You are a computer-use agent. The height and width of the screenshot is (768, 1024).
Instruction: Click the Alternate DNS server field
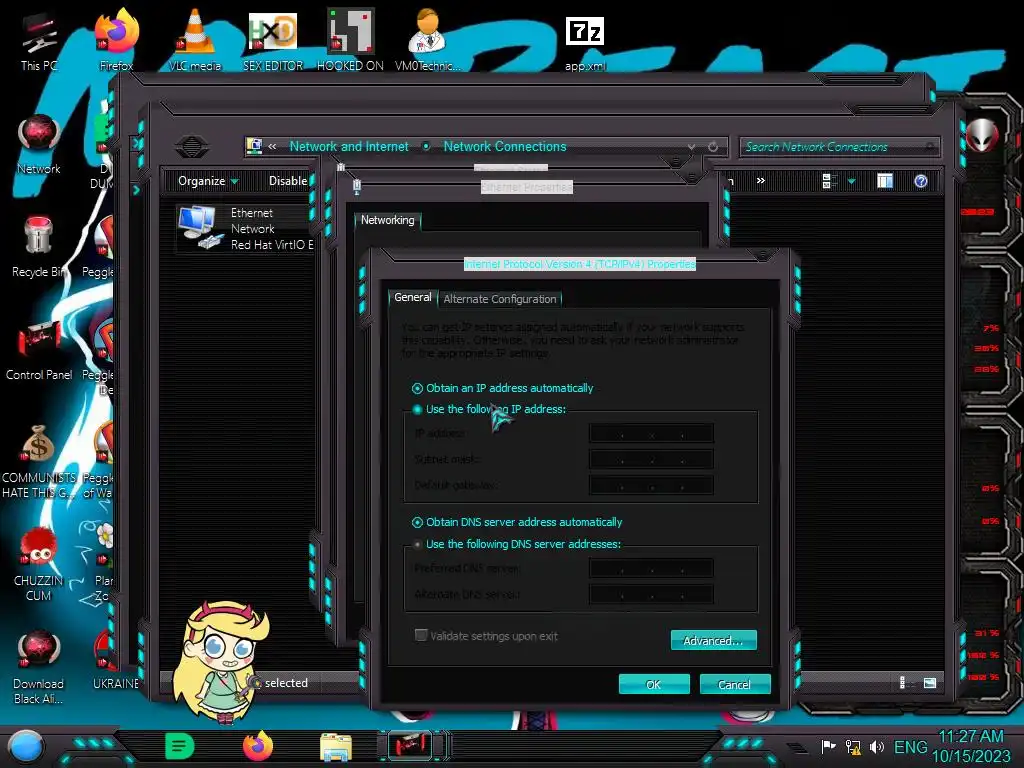(651, 594)
